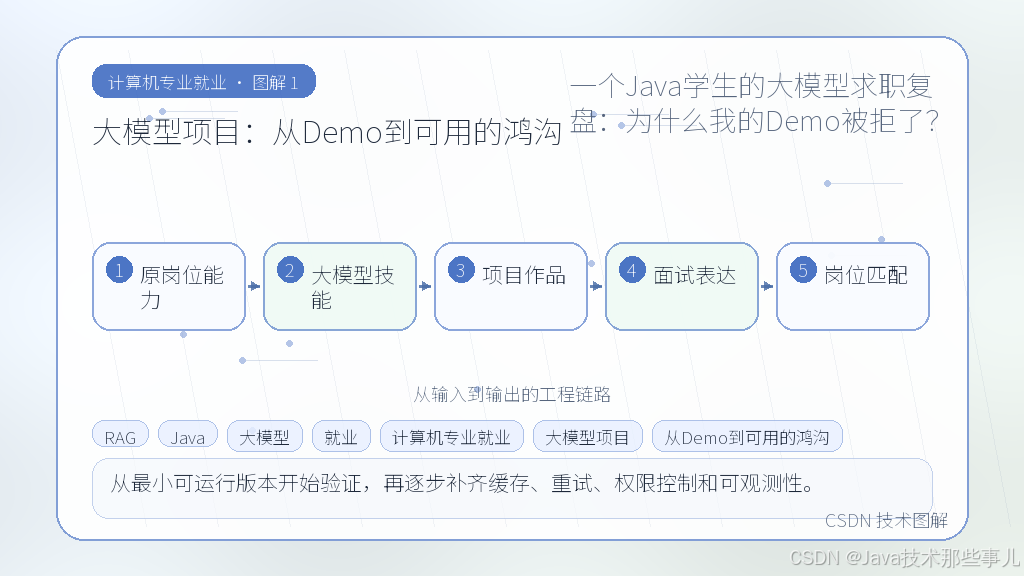1024x576 pixels.
Task: Select step card 1 '原岗位能力'
Action: pyautogui.click(x=169, y=286)
